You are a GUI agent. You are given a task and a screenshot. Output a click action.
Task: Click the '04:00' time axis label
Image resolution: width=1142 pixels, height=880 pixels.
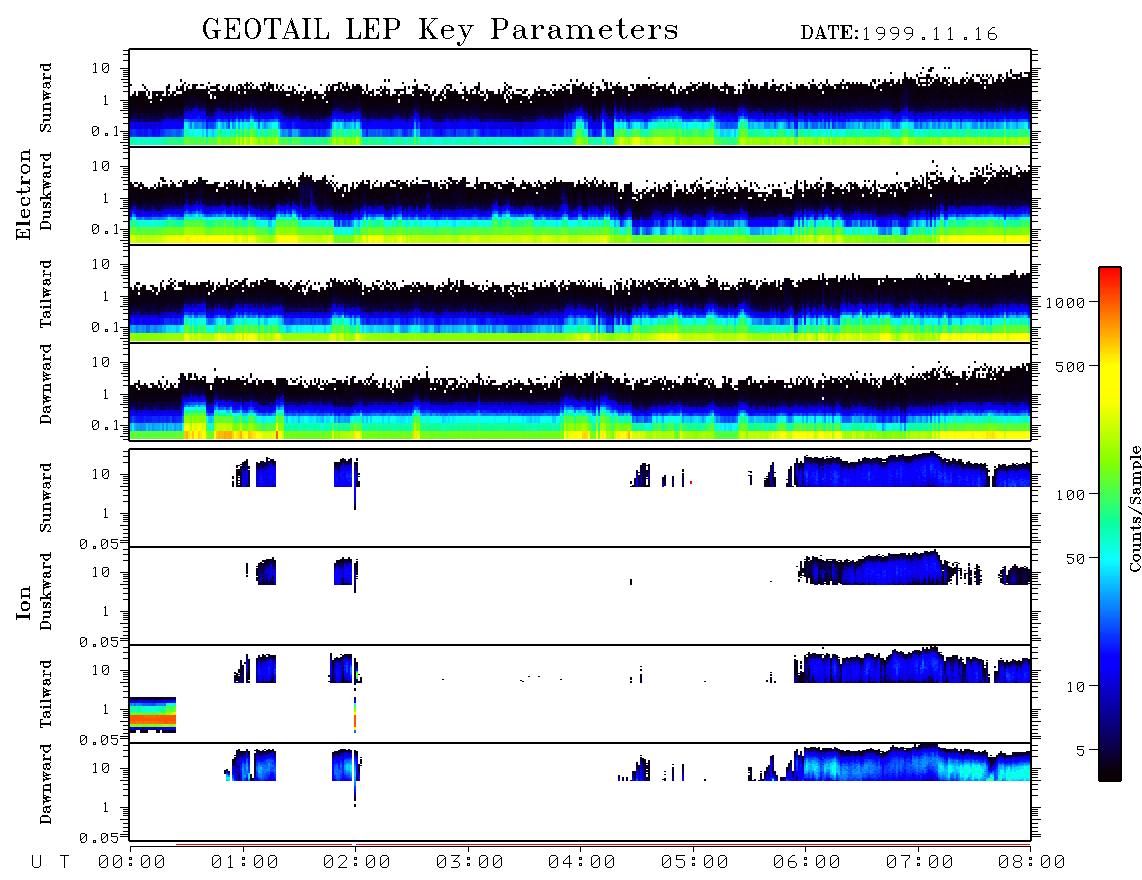coord(582,863)
